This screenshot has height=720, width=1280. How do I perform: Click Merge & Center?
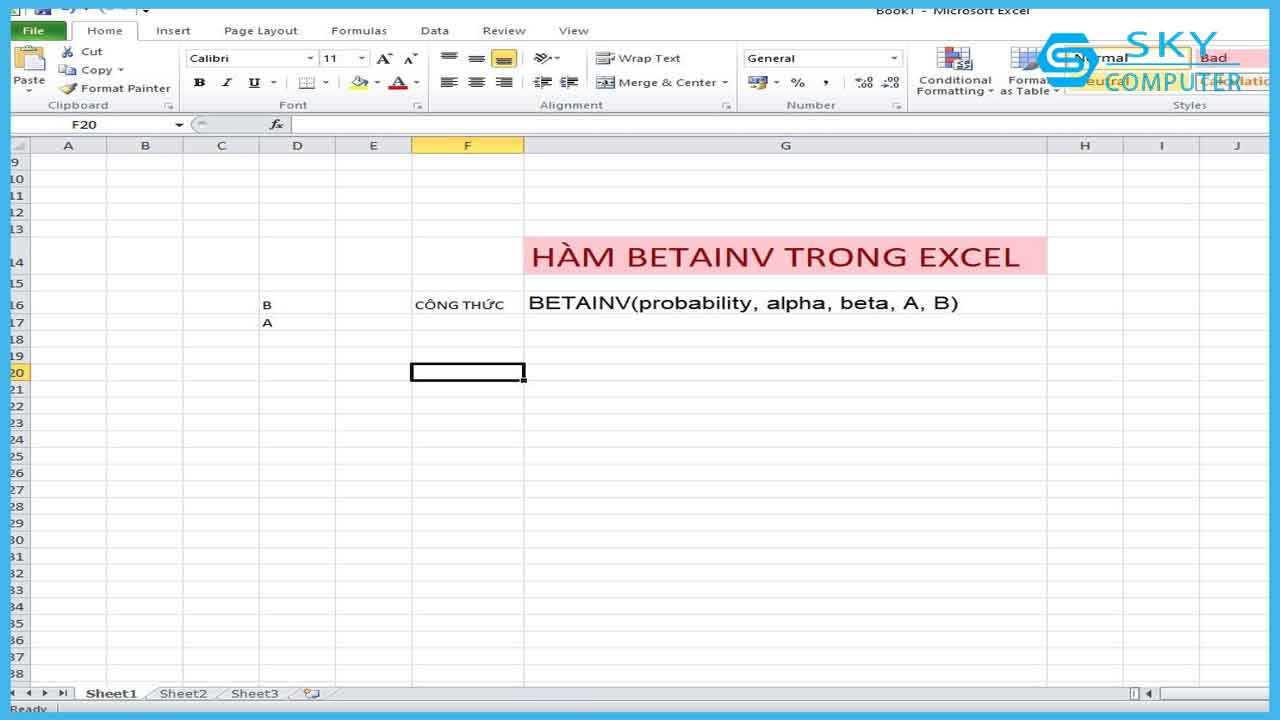click(657, 83)
